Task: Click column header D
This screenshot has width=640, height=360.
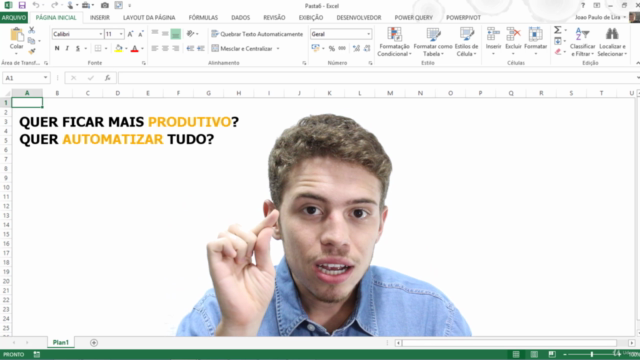Action: [x=118, y=93]
